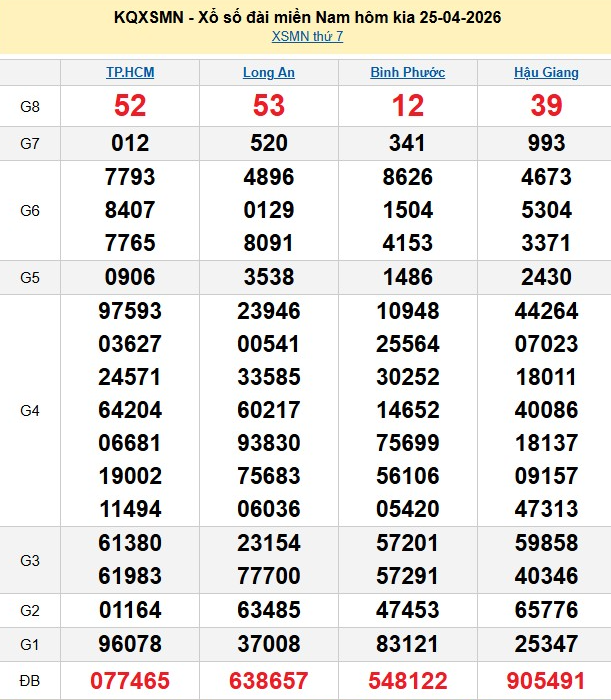Click the G8 row label
Screen dimensions: 611x700
coord(30,106)
